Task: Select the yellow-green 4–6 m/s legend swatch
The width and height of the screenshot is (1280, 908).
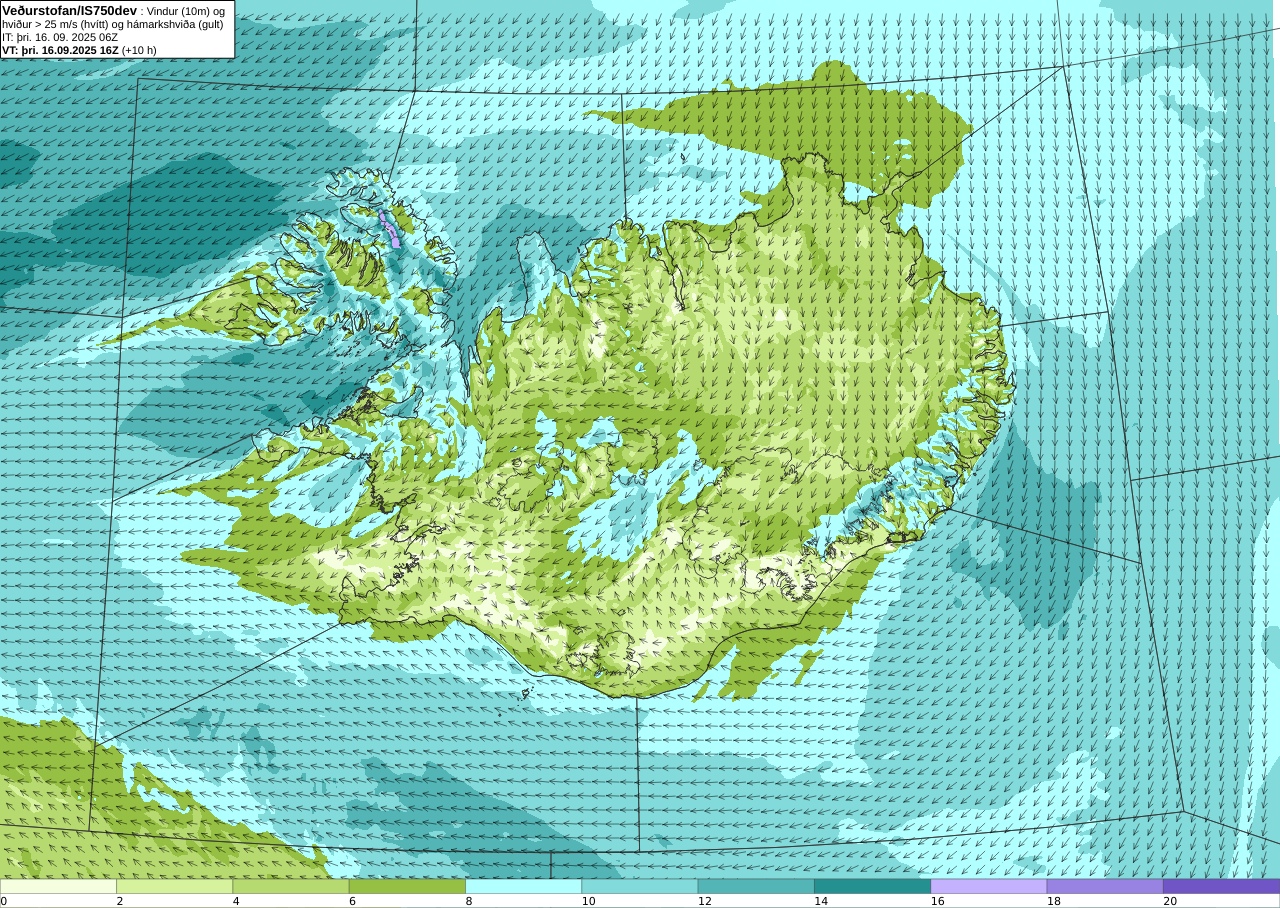Action: [x=291, y=886]
